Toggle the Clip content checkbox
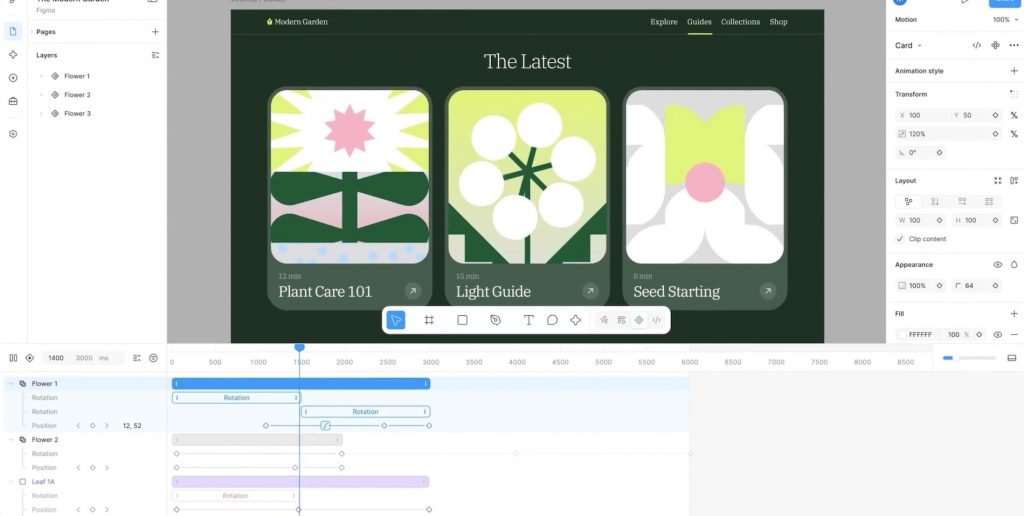Screen dimensions: 1024x516 coord(900,239)
